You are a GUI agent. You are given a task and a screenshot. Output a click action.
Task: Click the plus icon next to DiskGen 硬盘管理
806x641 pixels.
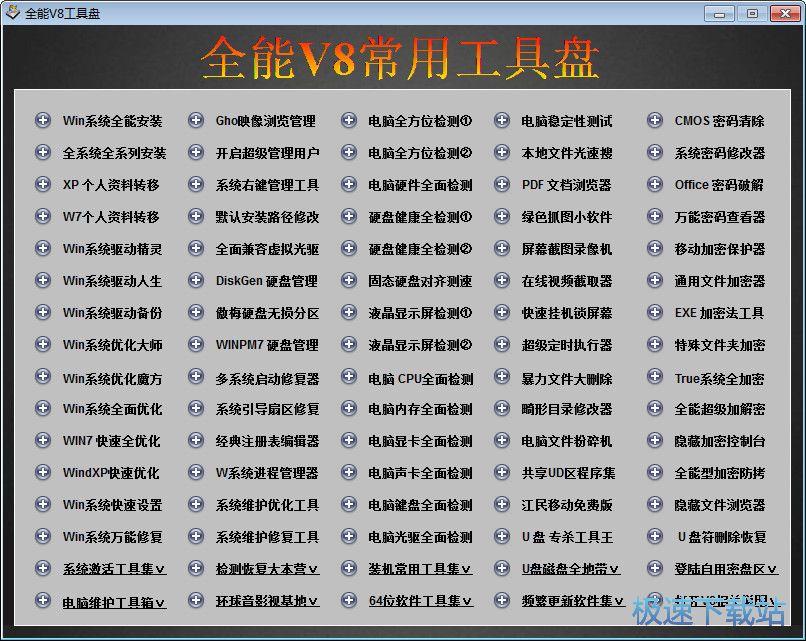196,281
